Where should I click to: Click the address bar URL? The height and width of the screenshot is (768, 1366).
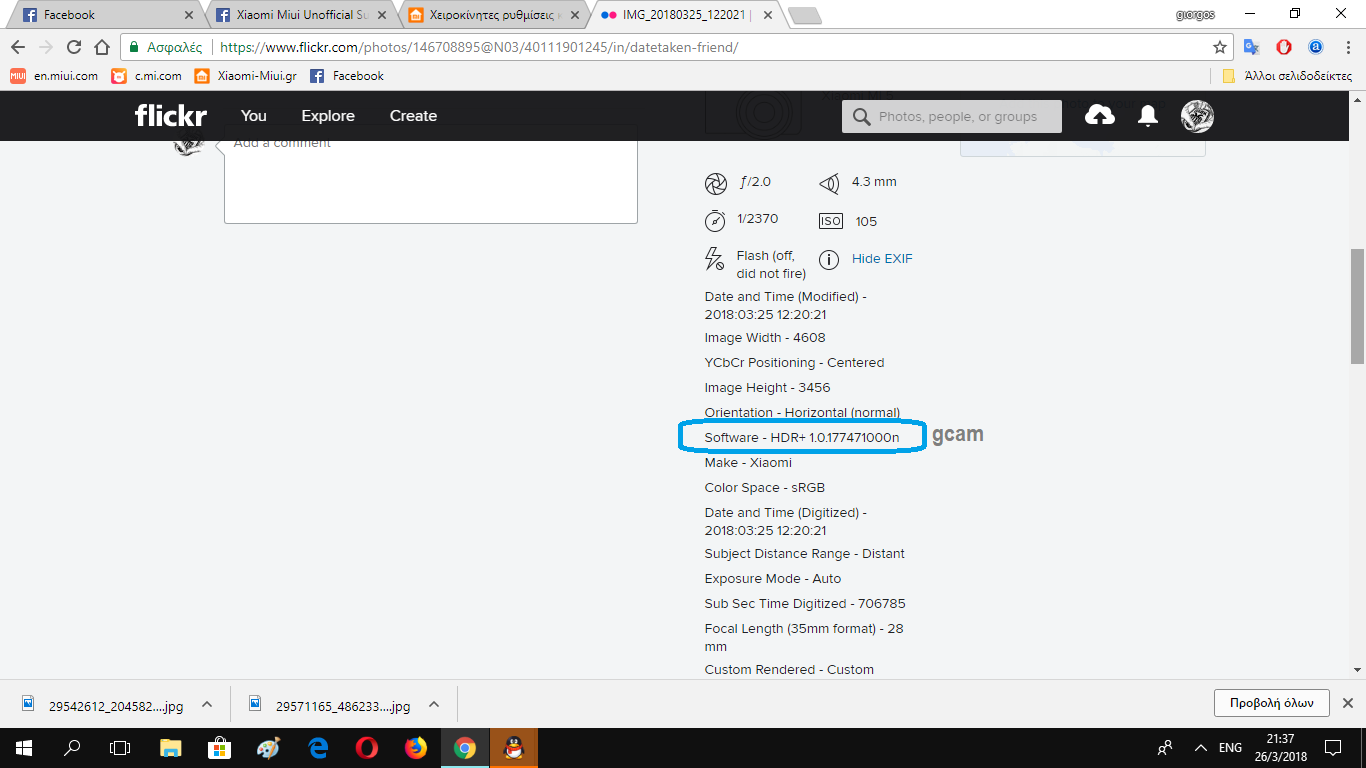[x=479, y=47]
